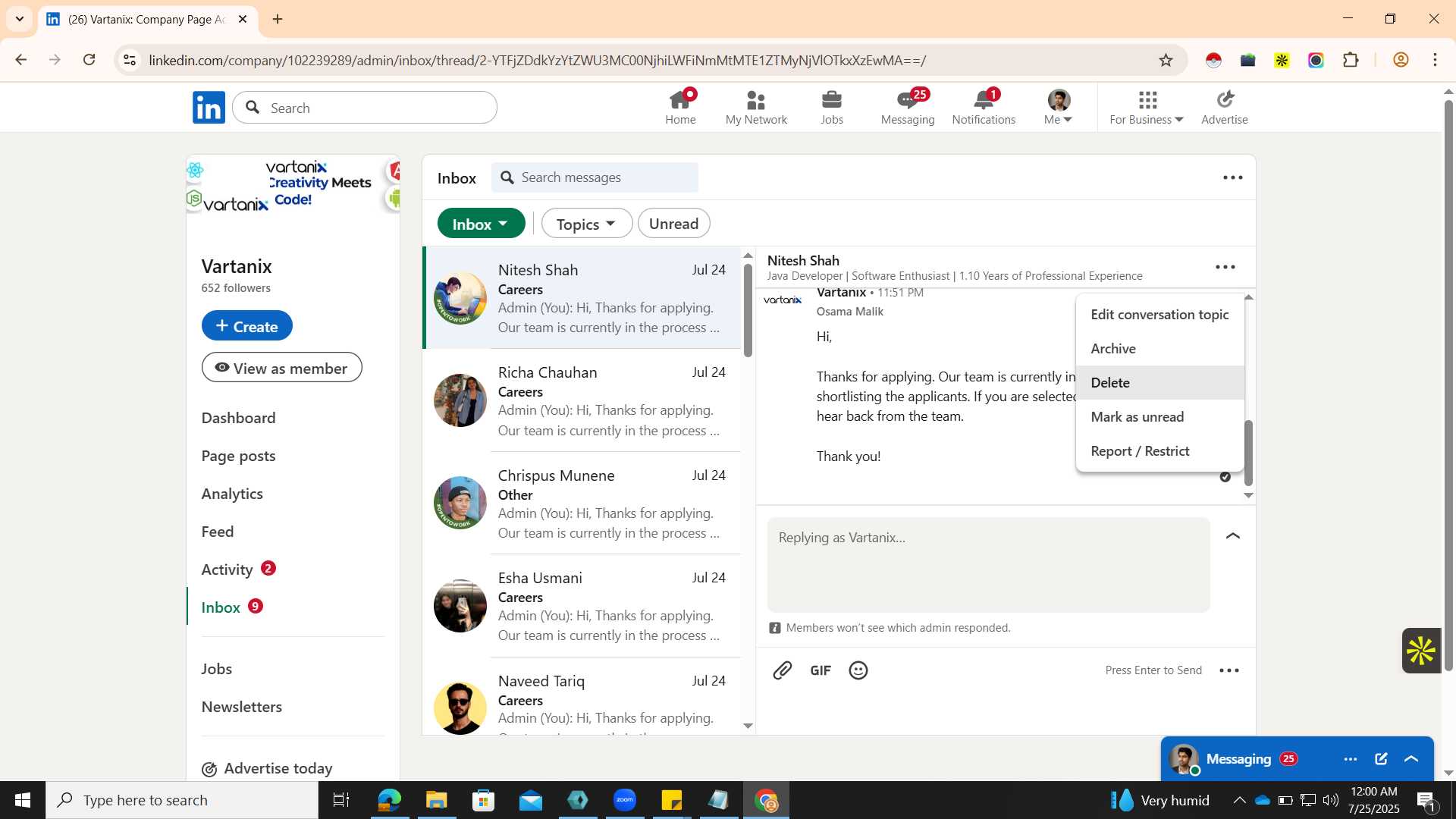Open the inbox header three-dots menu
This screenshot has width=1456, height=819.
[x=1233, y=177]
